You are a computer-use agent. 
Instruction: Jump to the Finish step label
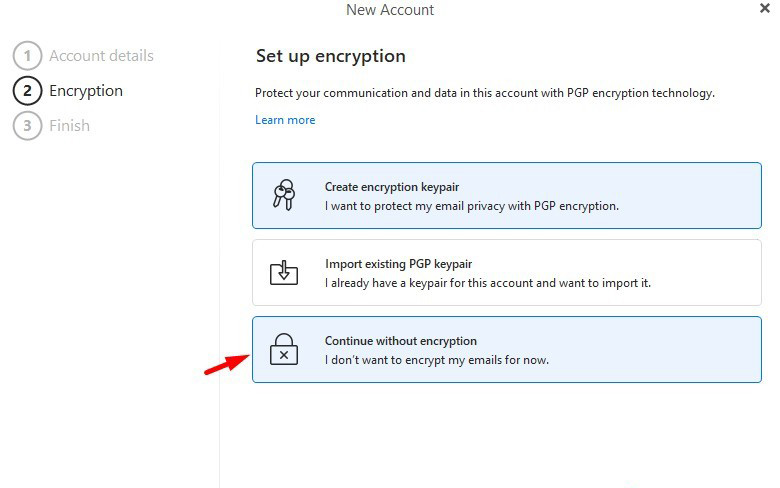coord(69,126)
